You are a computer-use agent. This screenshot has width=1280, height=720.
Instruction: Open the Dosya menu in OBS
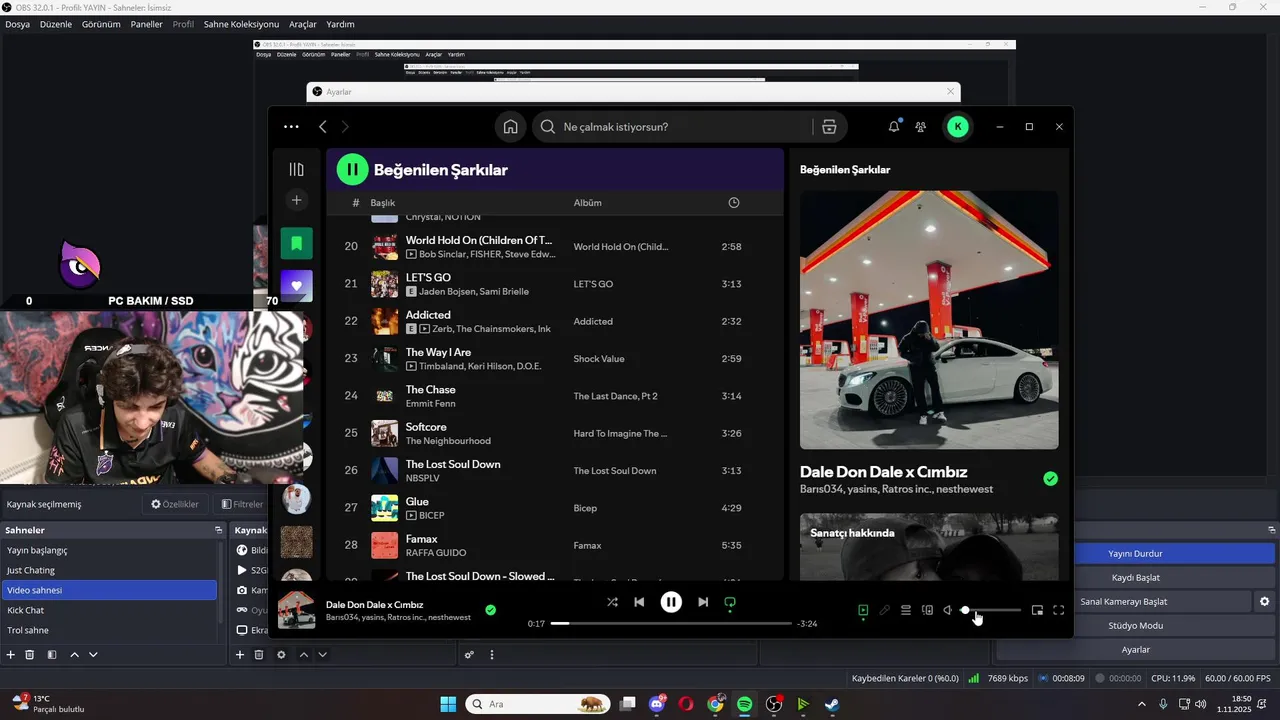[x=18, y=24]
